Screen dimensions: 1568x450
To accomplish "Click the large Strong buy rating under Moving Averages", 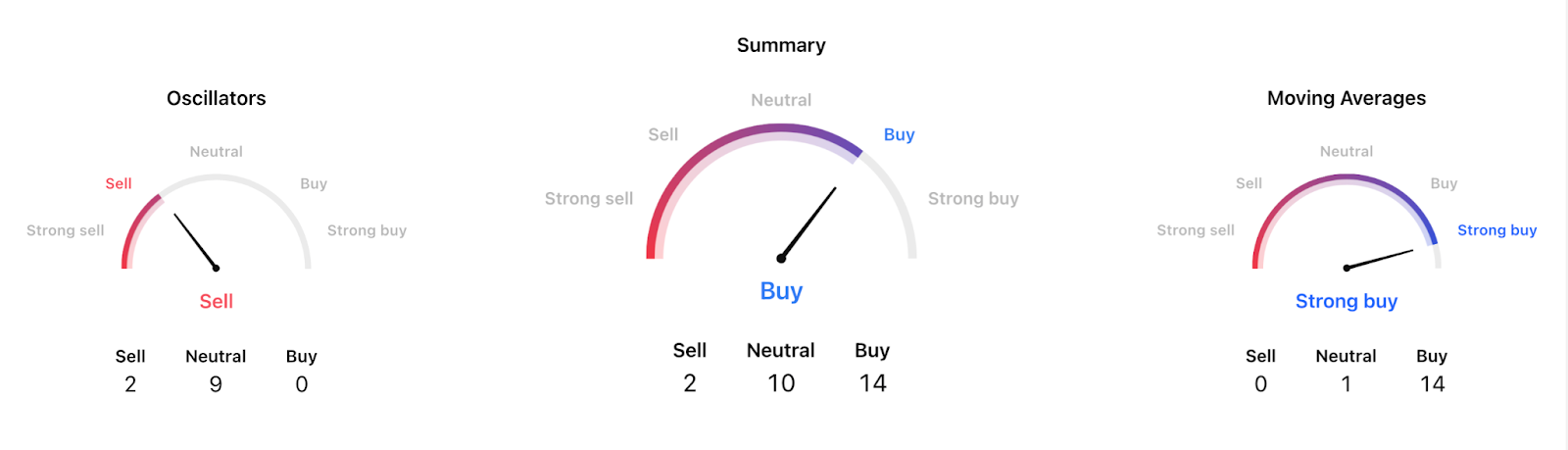I will (x=1346, y=301).
